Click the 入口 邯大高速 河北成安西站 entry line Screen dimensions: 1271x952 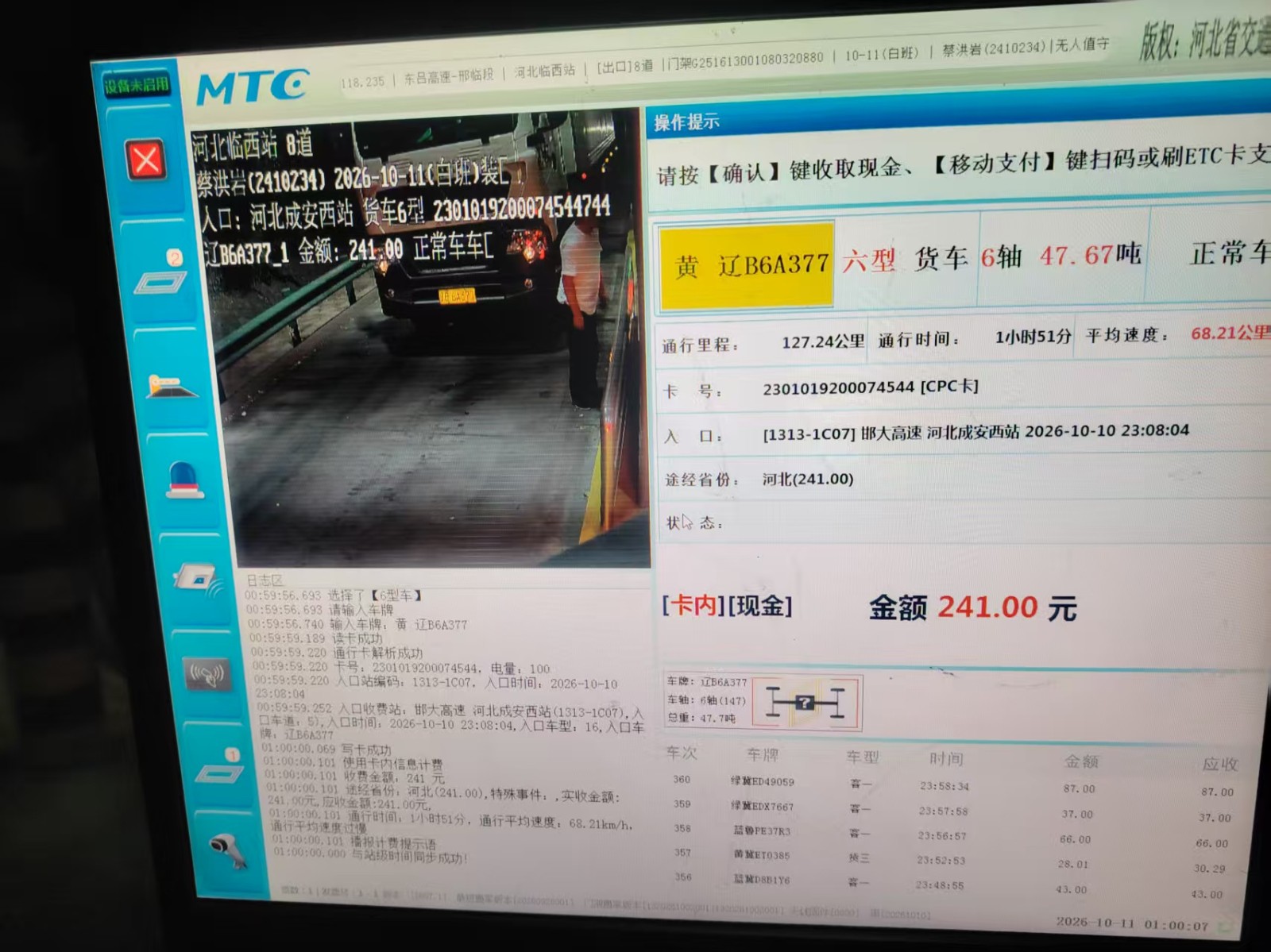pos(975,432)
